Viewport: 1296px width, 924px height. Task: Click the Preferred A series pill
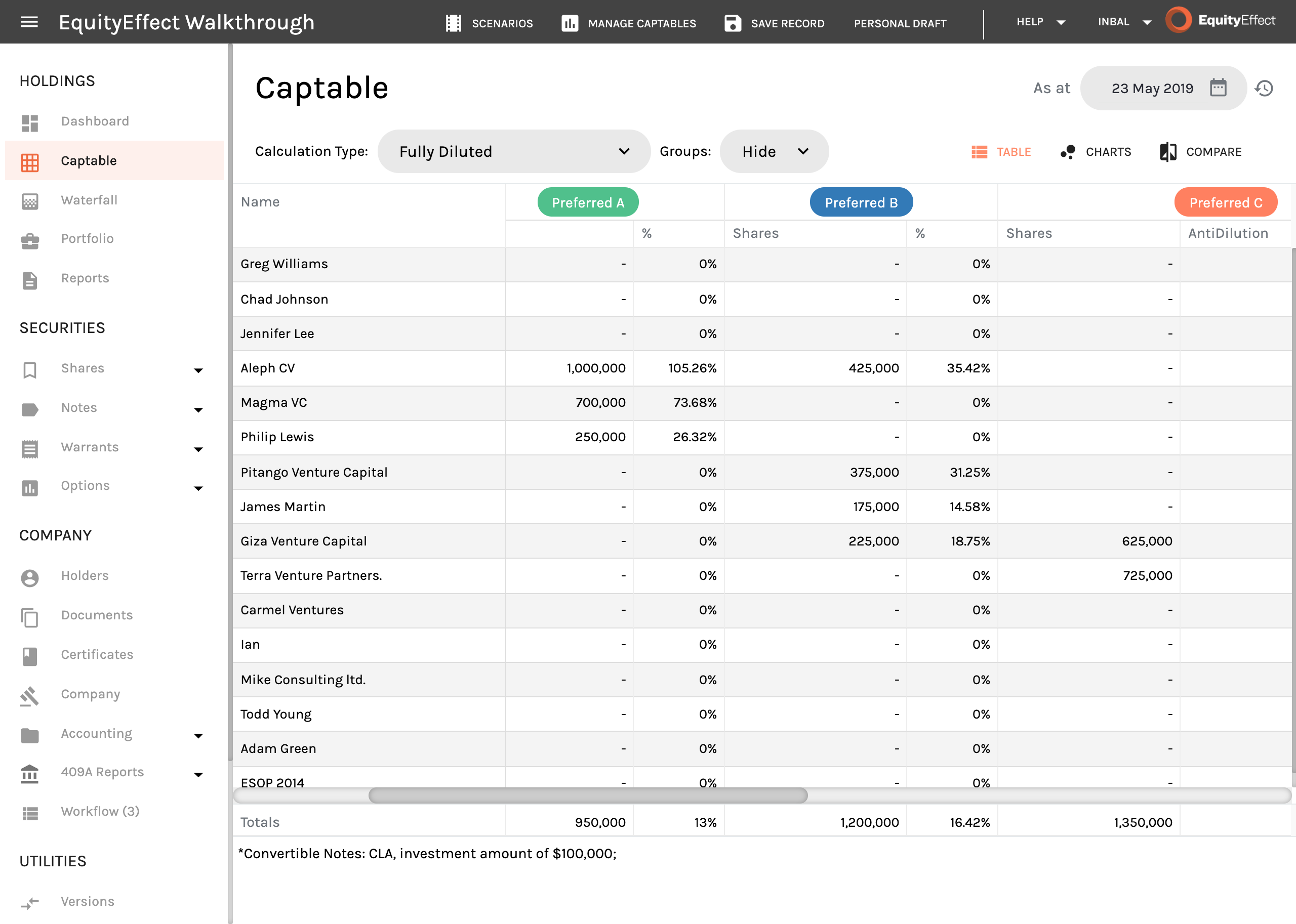588,202
